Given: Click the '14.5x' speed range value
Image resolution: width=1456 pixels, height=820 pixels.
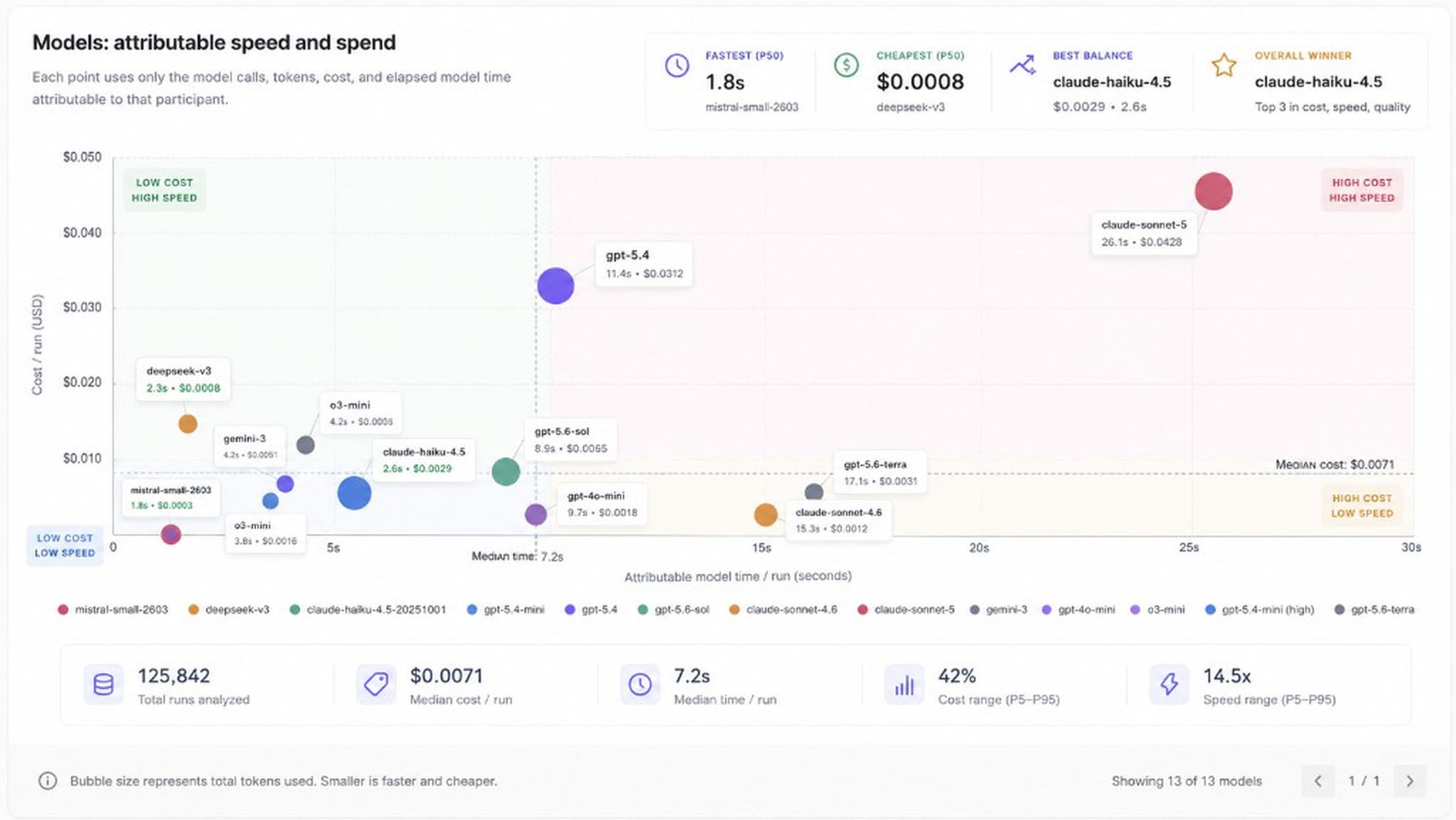Looking at the screenshot, I should click(1227, 675).
